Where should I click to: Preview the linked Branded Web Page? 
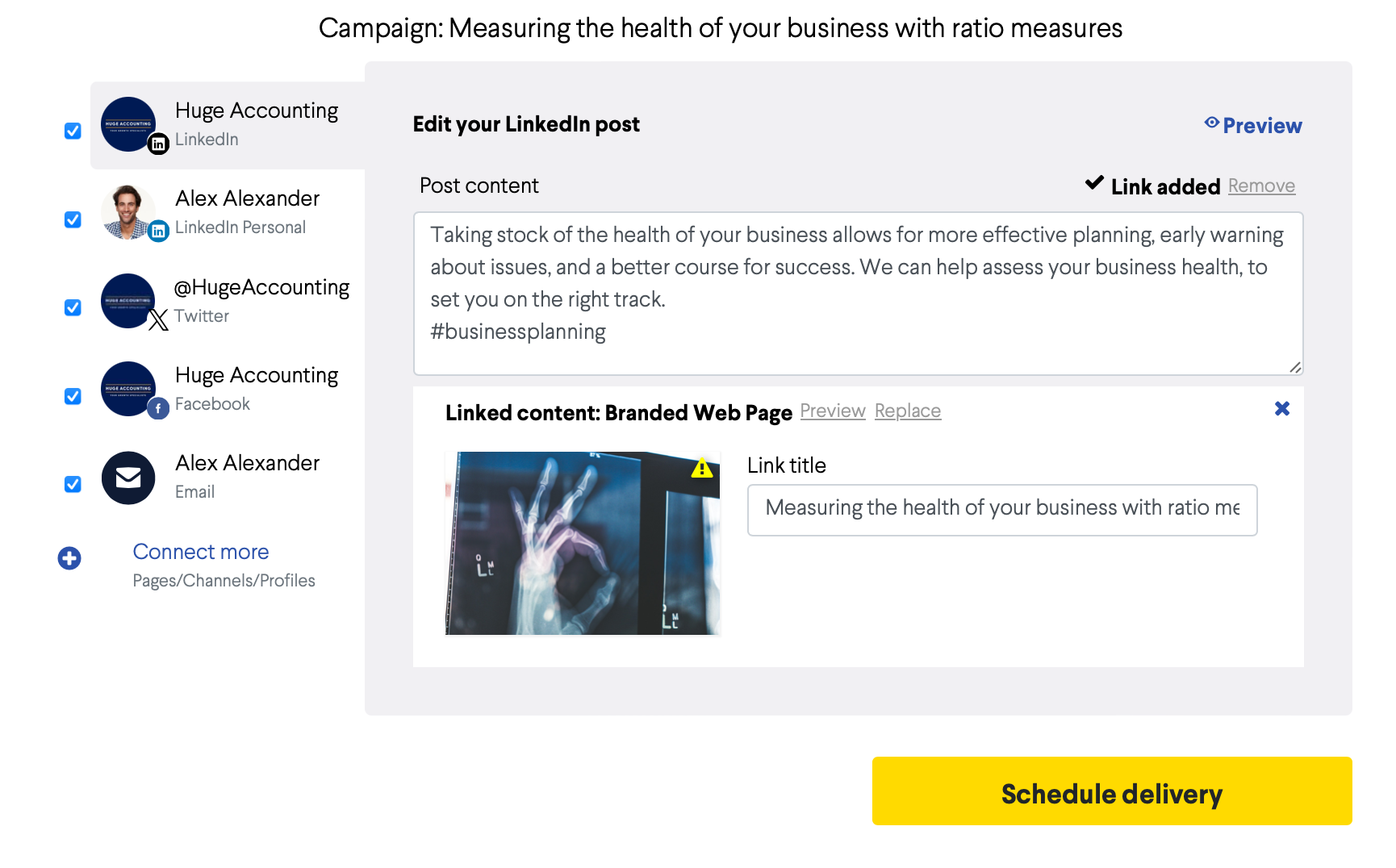tap(832, 411)
